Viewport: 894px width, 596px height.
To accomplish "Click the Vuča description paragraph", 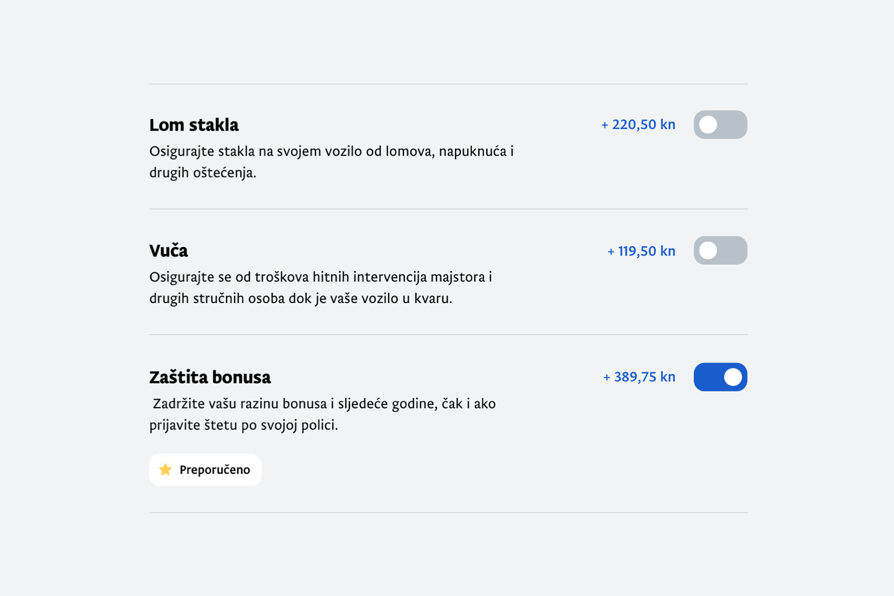I will tap(321, 288).
